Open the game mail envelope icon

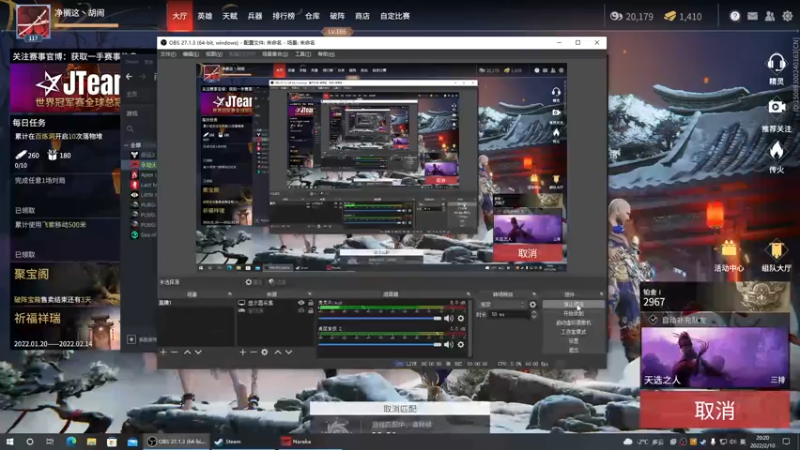[x=753, y=16]
